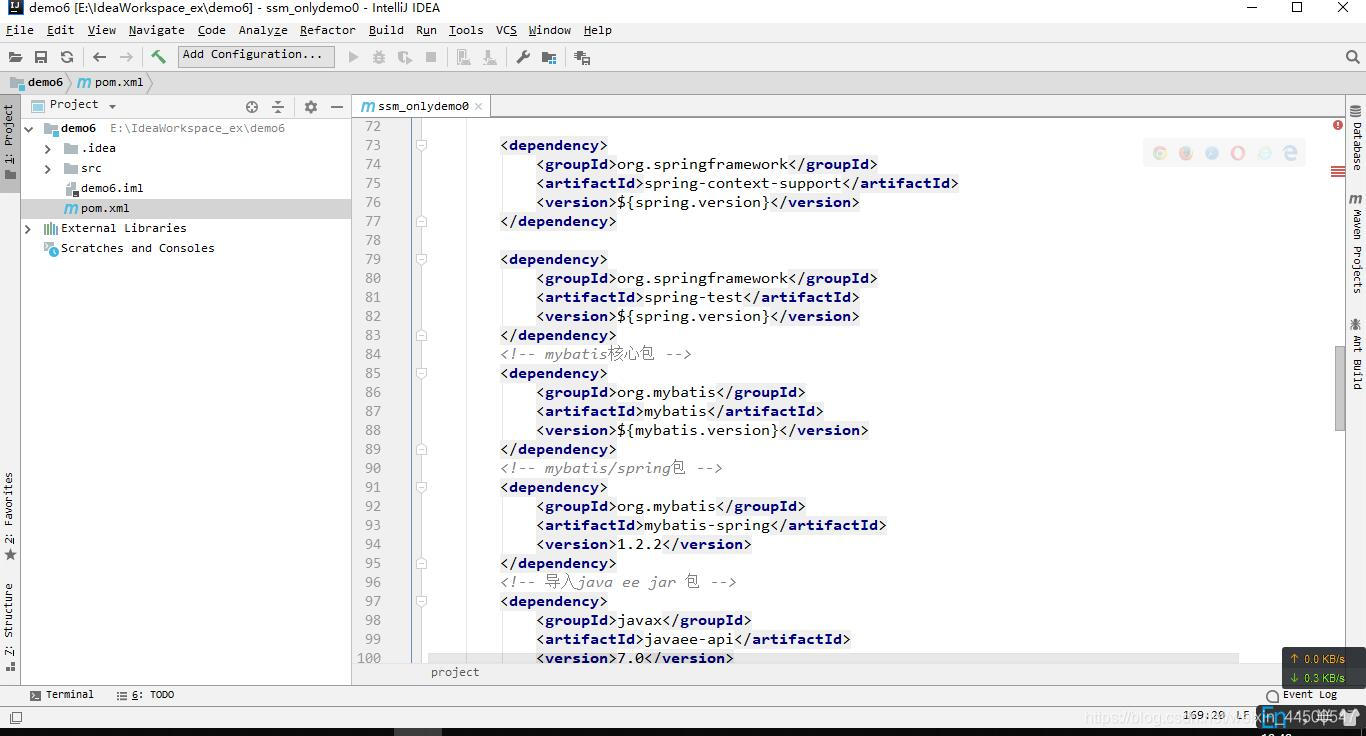The image size is (1366, 736).
Task: Click the Debug bug icon
Action: point(379,57)
